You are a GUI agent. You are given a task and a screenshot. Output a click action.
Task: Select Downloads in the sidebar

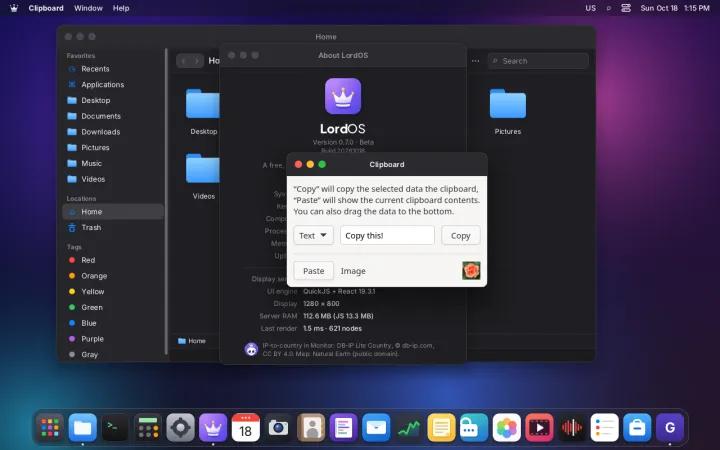[113, 132]
